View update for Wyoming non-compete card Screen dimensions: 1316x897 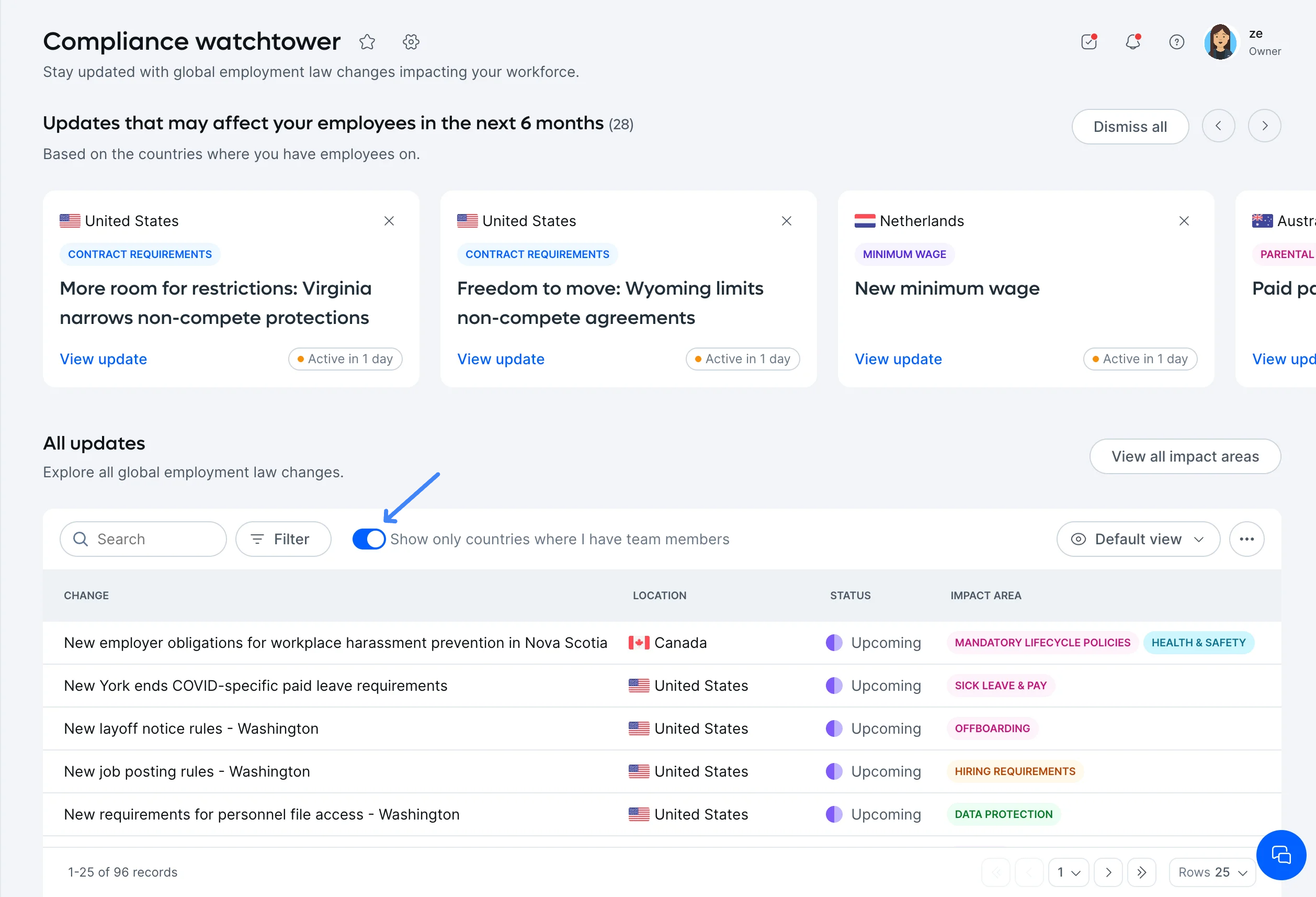(x=501, y=359)
